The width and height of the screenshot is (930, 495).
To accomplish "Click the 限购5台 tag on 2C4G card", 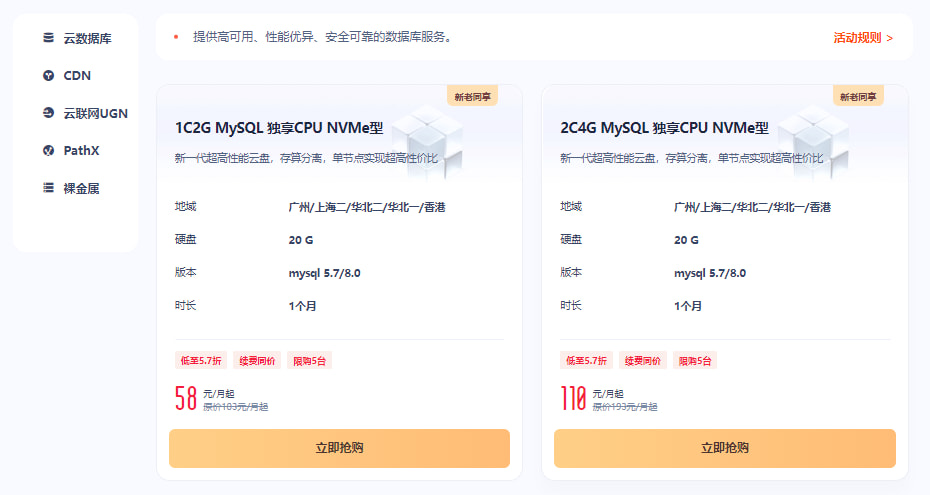I will 695,361.
